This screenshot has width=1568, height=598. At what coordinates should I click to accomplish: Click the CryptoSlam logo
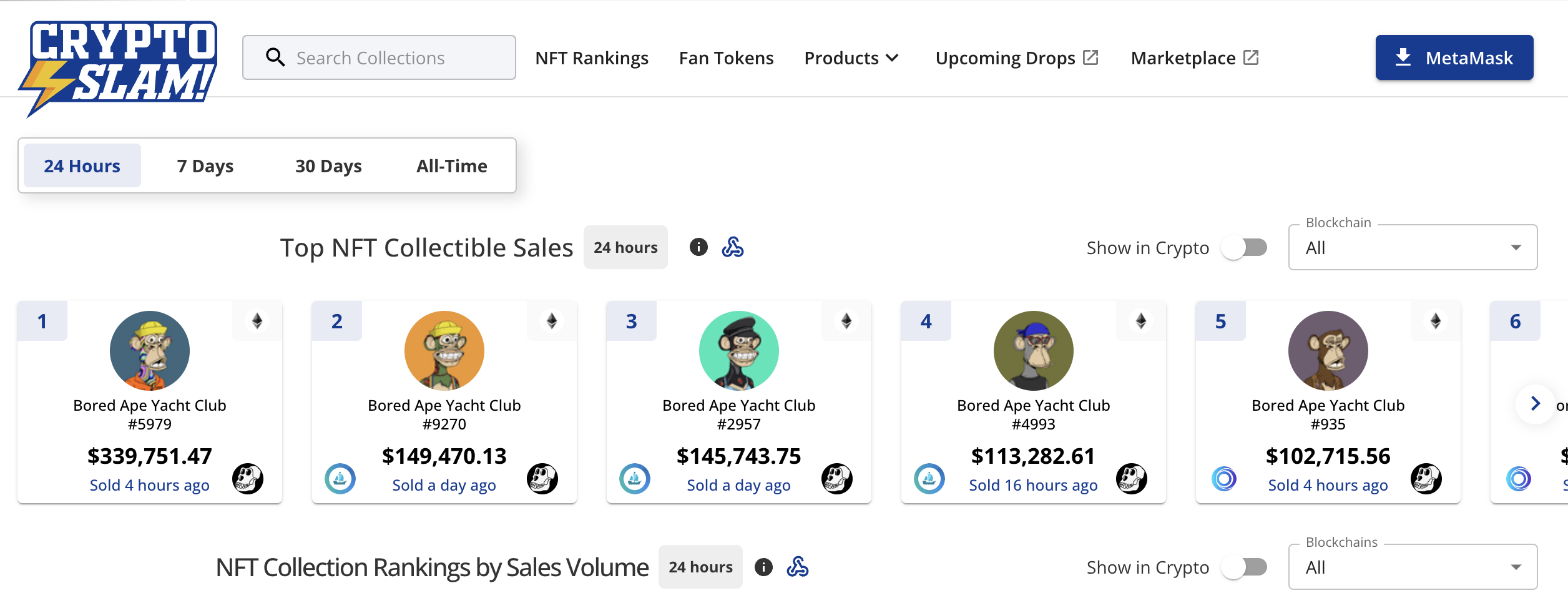[119, 66]
